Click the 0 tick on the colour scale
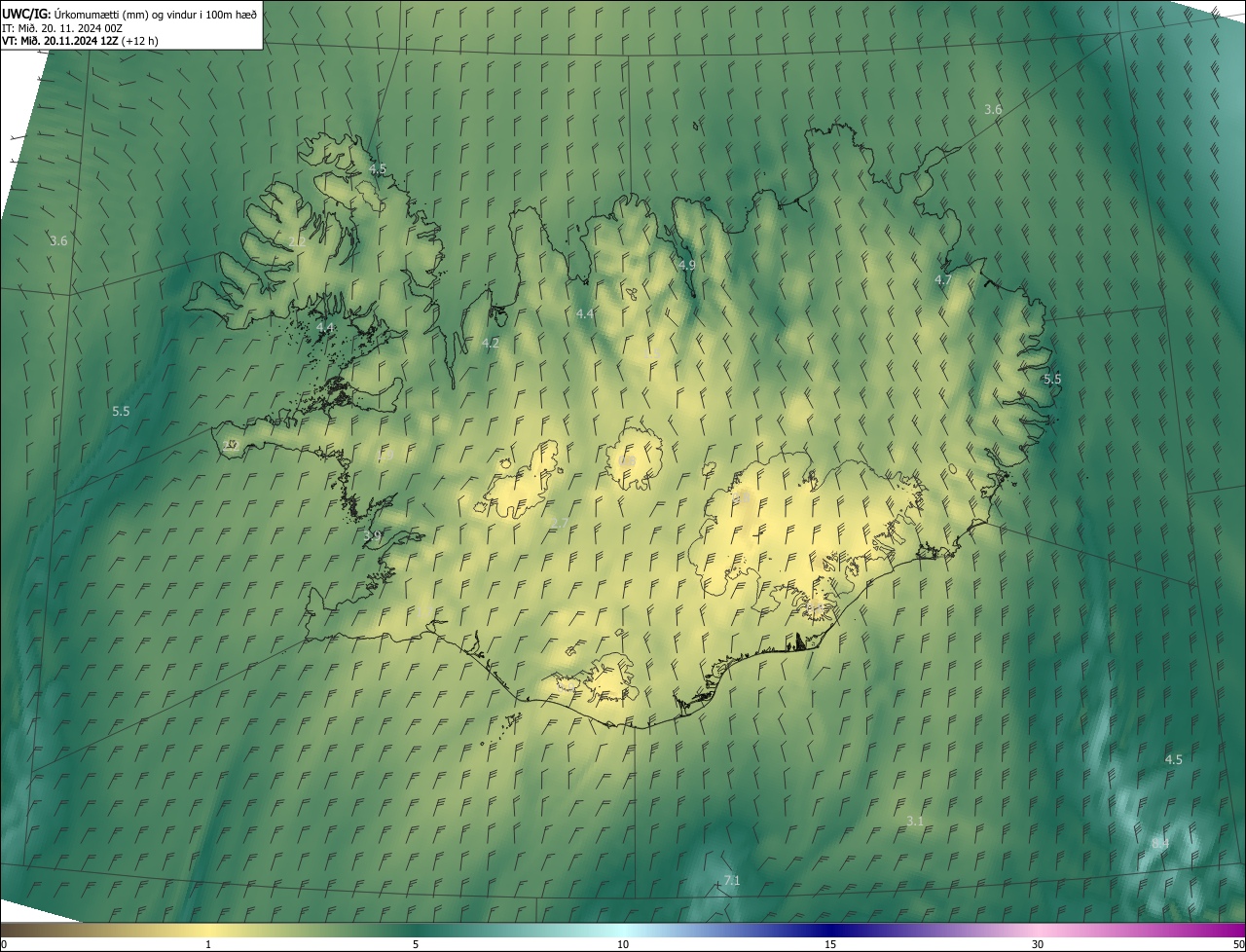This screenshot has width=1246, height=952. 3,944
